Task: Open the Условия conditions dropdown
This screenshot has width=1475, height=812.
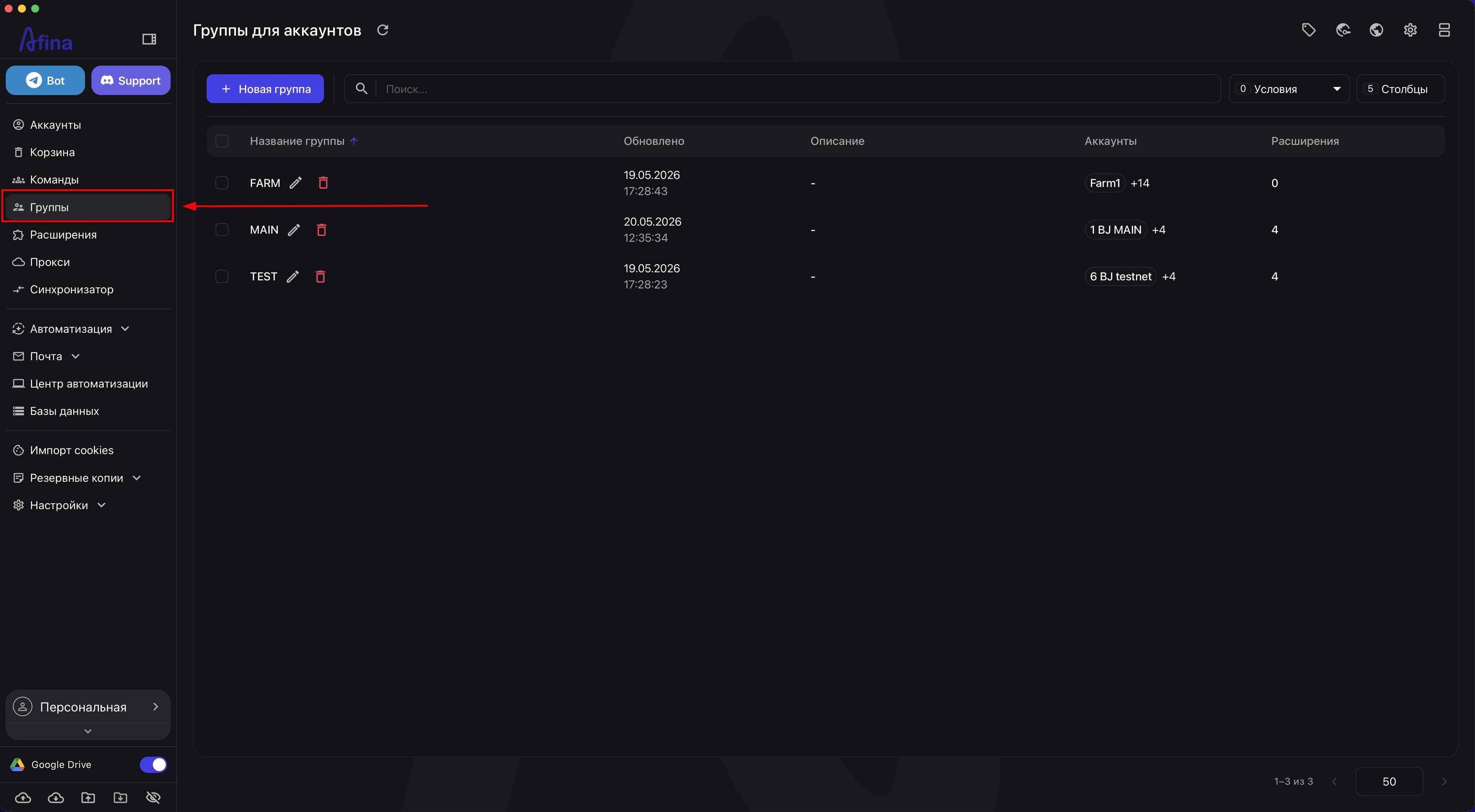Action: coord(1289,89)
